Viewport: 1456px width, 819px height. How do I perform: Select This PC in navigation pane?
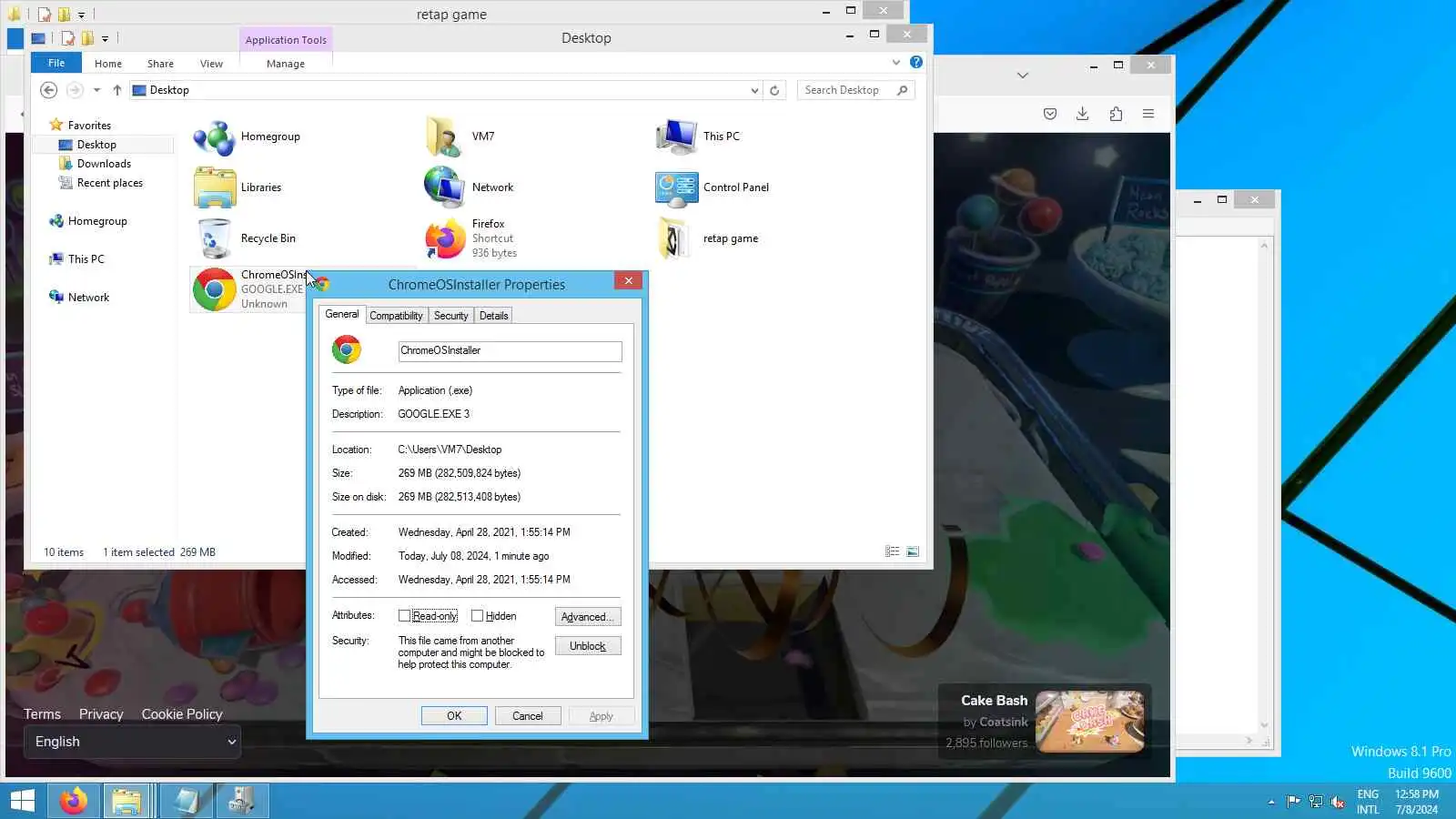(86, 259)
